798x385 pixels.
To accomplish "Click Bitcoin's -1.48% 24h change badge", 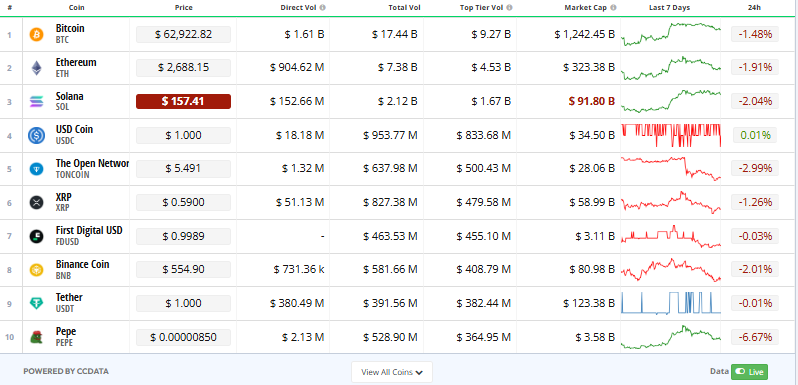I will [x=755, y=35].
